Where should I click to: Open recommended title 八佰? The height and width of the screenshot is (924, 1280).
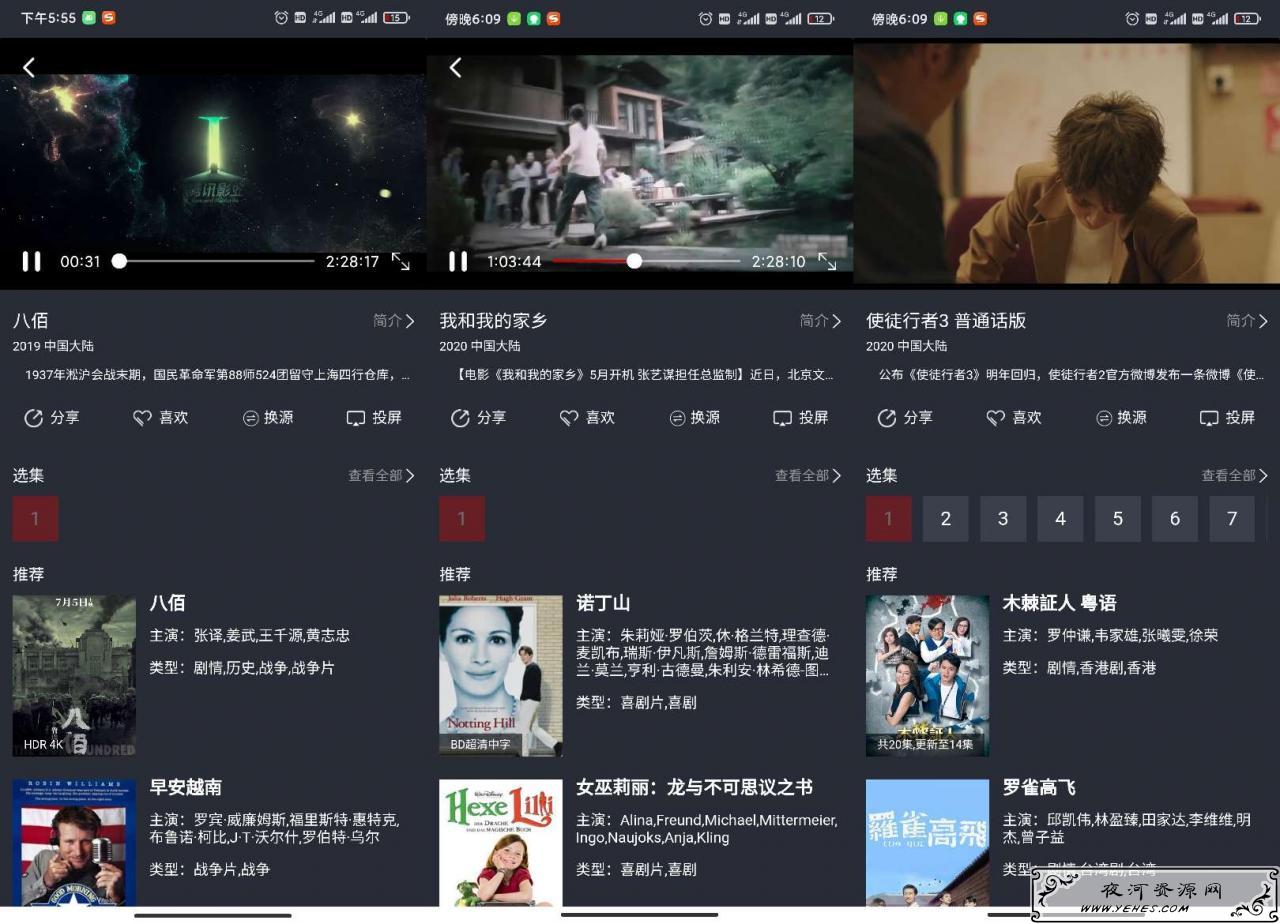(x=167, y=603)
